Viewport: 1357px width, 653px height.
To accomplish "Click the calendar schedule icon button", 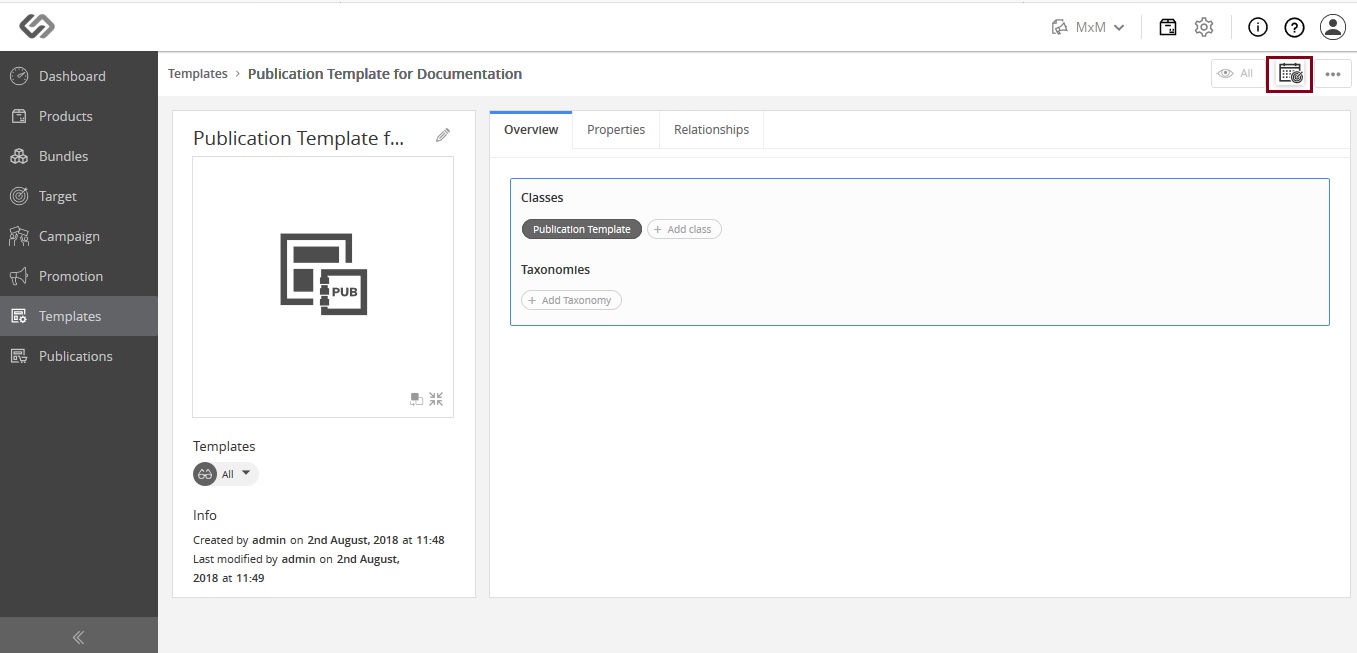I will [1290, 74].
